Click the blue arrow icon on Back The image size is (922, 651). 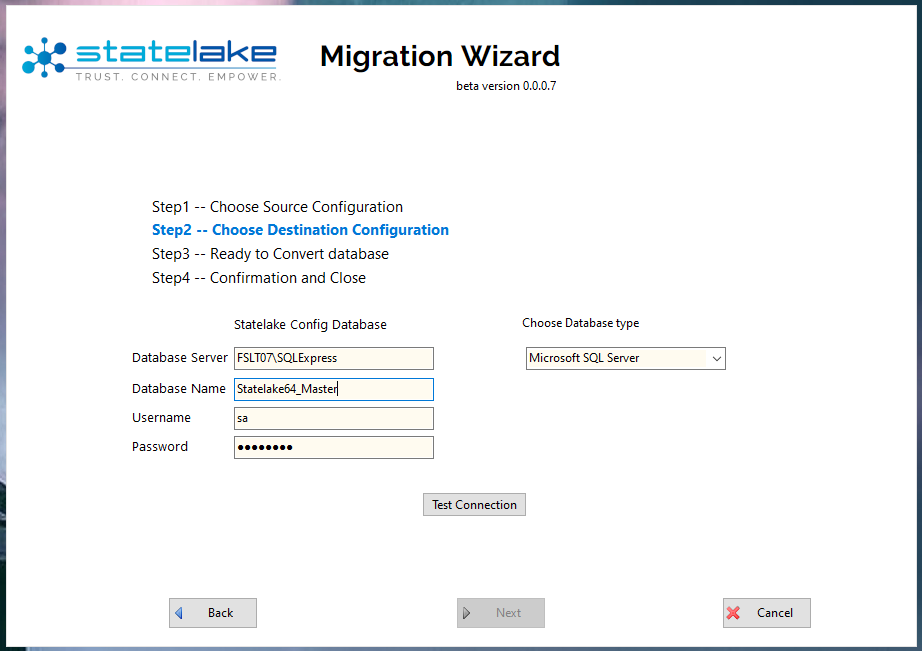point(179,613)
